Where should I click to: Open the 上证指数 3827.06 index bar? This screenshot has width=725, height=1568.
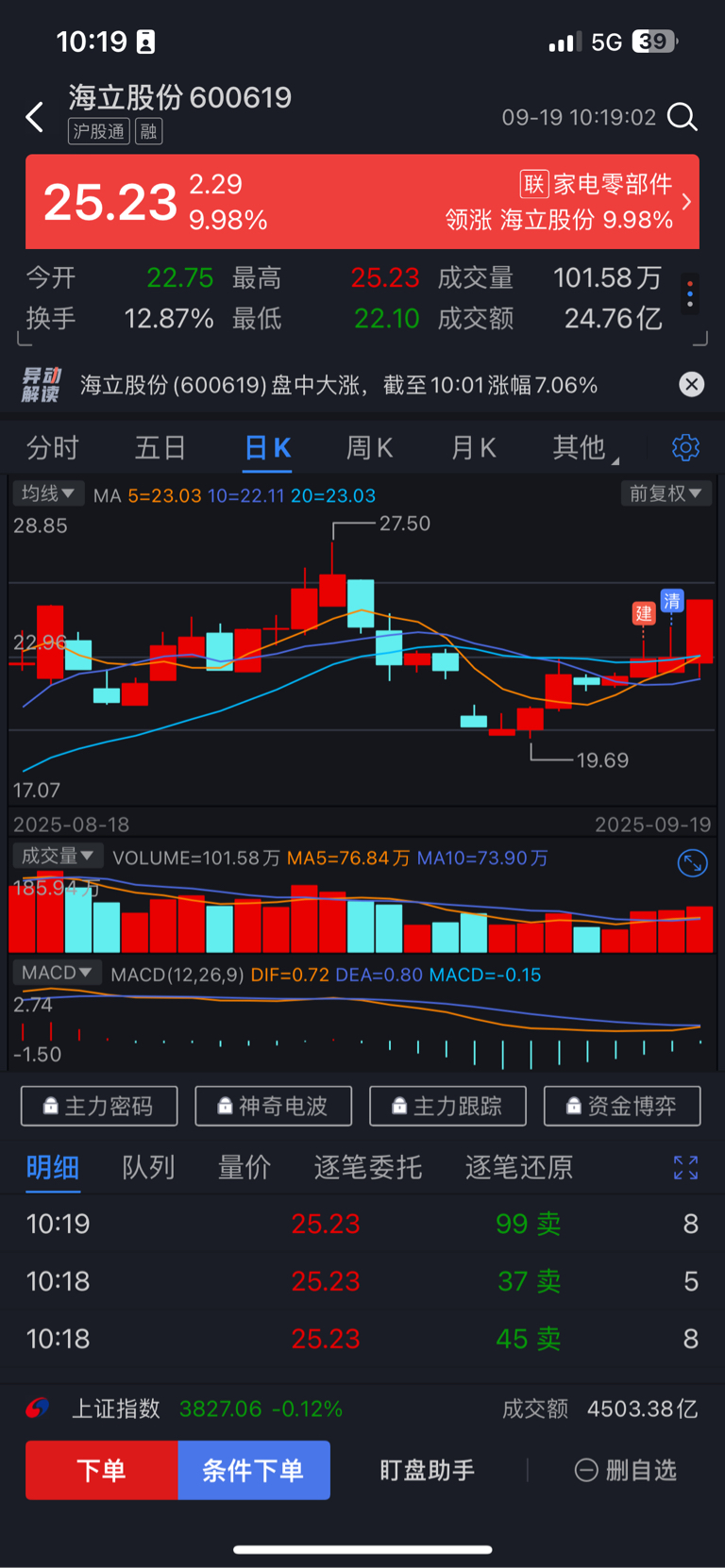pos(362,1409)
